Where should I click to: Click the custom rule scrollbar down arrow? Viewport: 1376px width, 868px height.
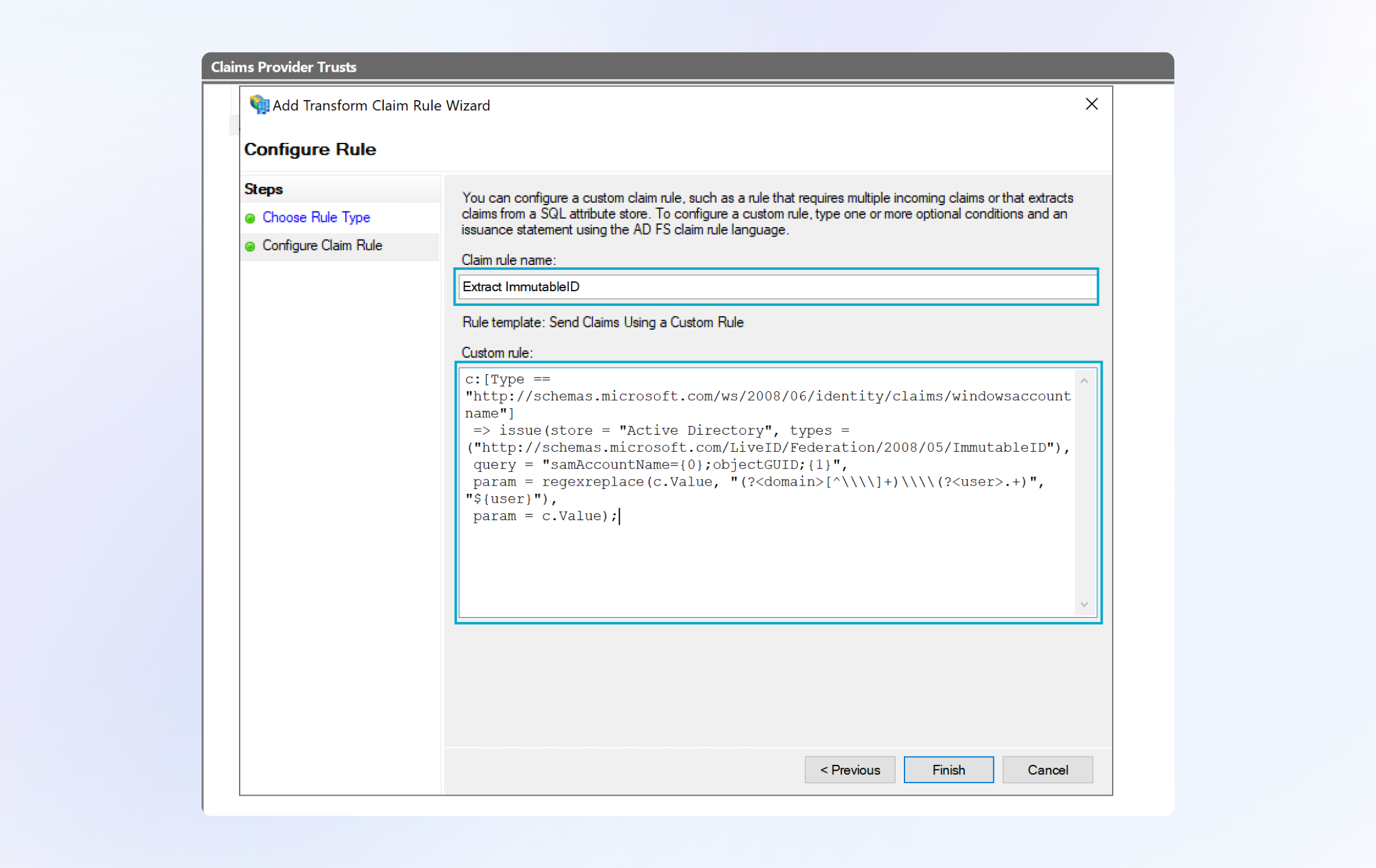[x=1084, y=605]
